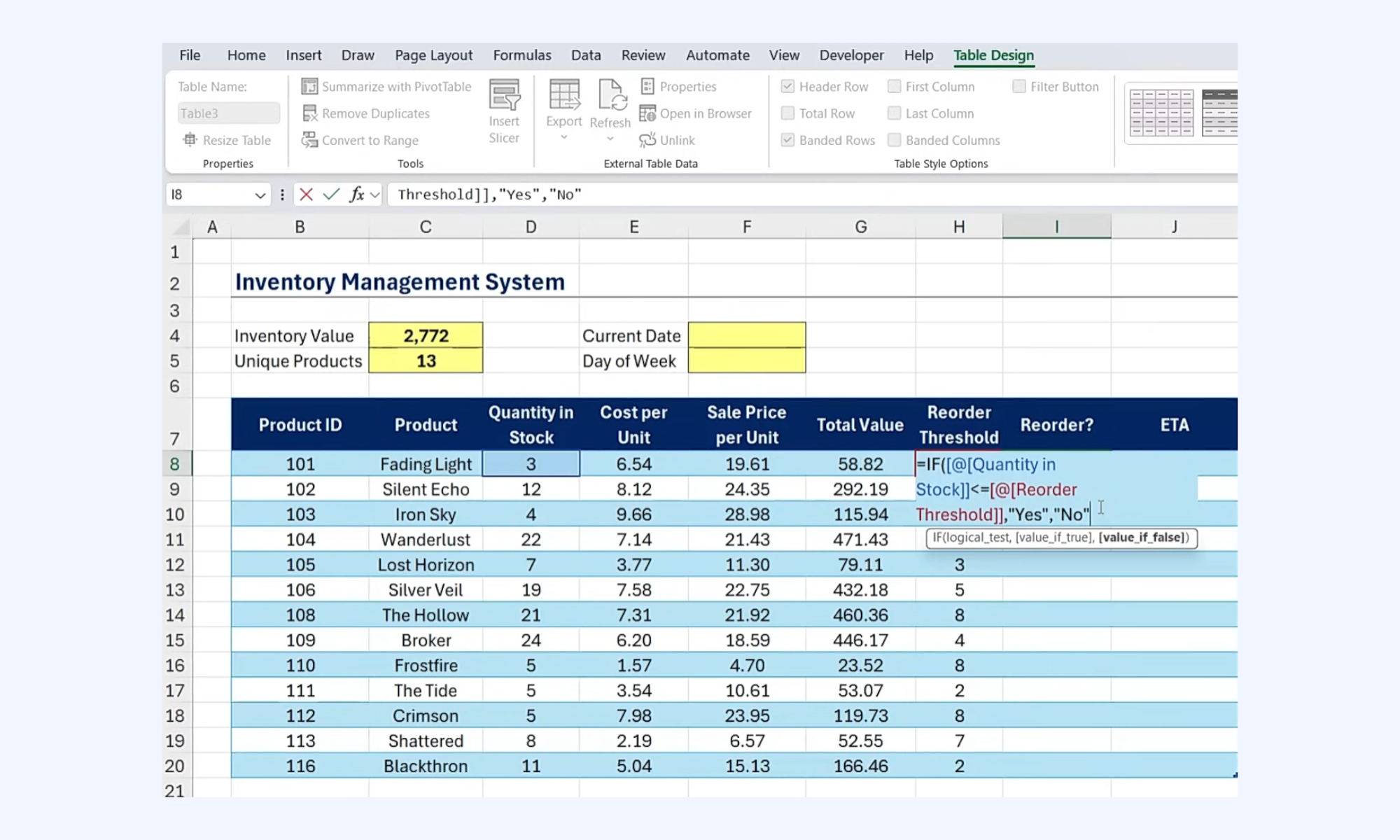Enable the Banded Columns checkbox
Viewport: 1400px width, 840px height.
pyautogui.click(x=894, y=140)
